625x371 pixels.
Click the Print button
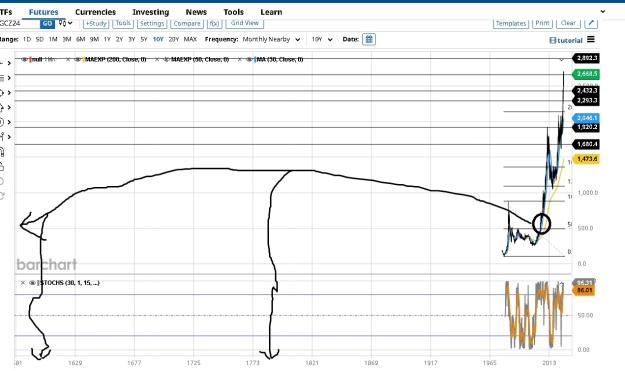point(542,24)
